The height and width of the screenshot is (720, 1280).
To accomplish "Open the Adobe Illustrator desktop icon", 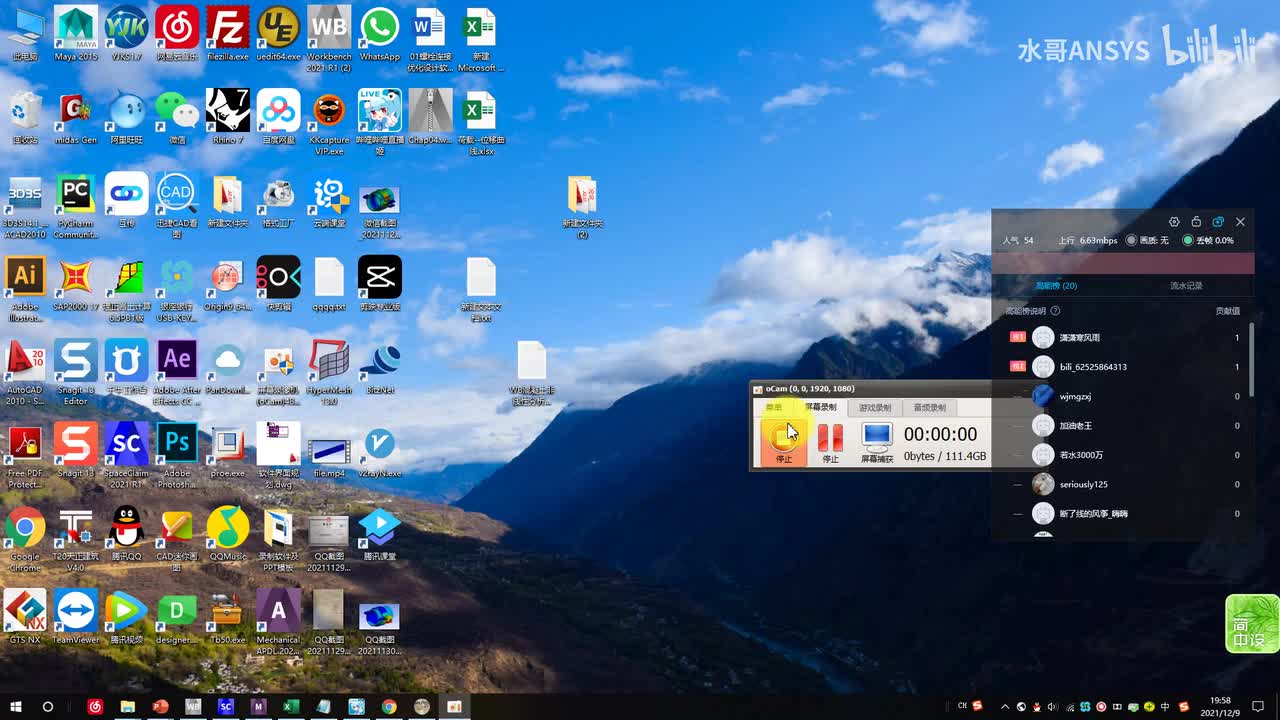I will (x=25, y=289).
